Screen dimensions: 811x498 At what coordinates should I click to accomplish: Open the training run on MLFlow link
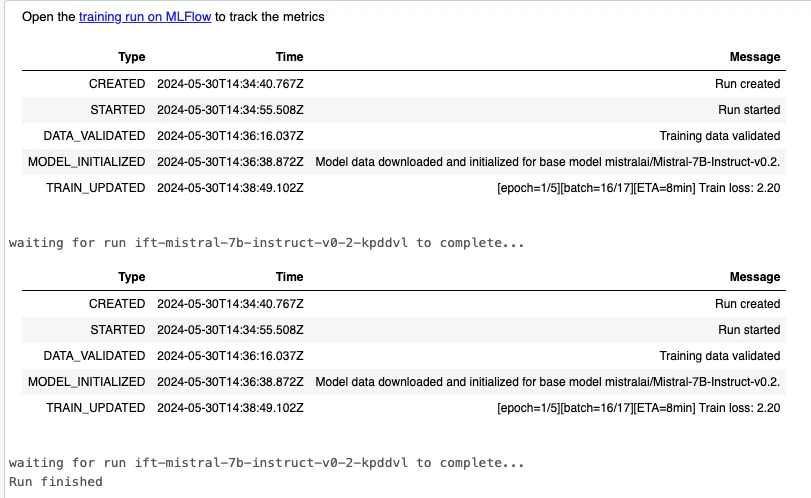[x=145, y=17]
